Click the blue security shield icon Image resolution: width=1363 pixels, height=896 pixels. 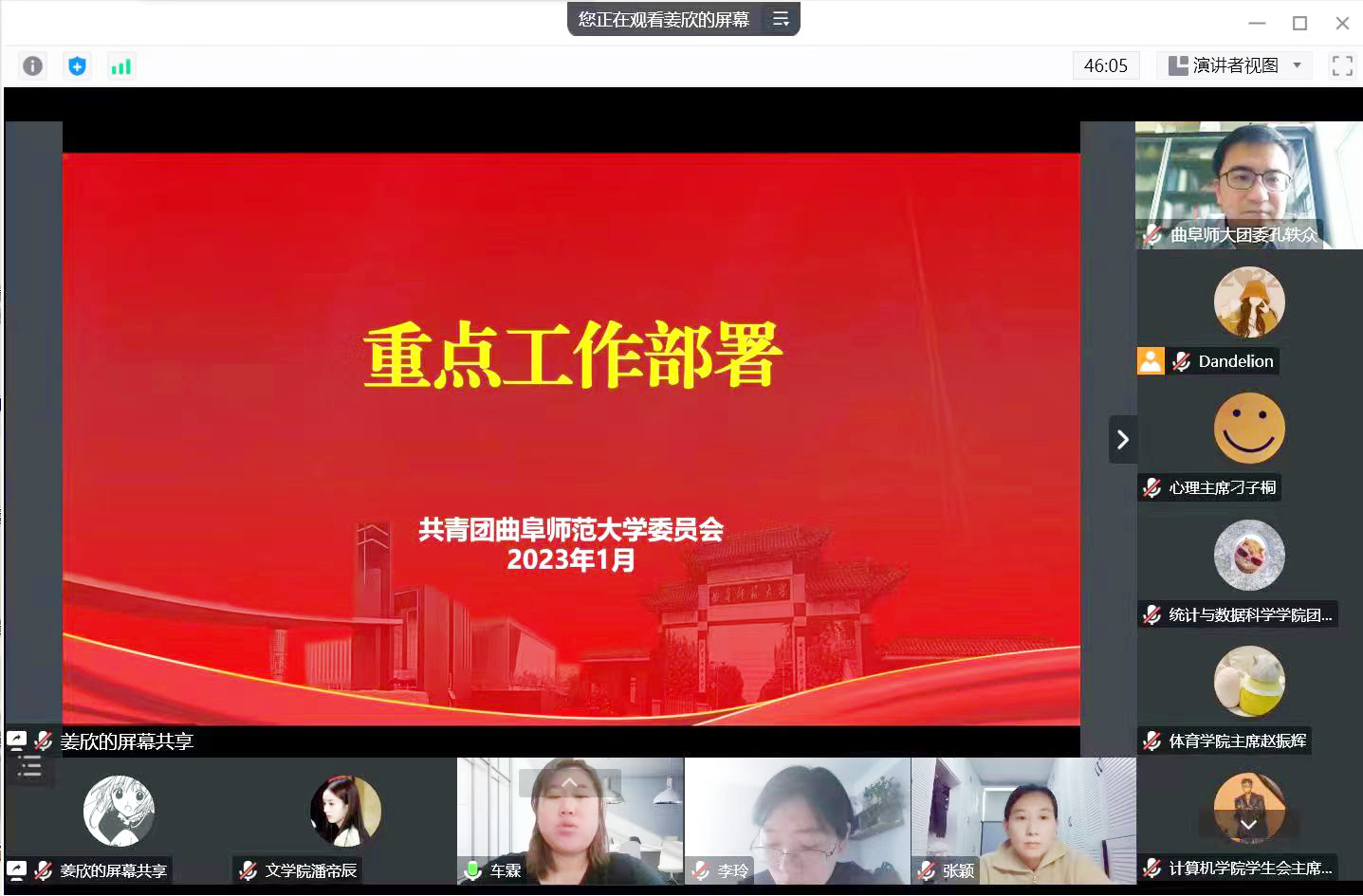(77, 65)
